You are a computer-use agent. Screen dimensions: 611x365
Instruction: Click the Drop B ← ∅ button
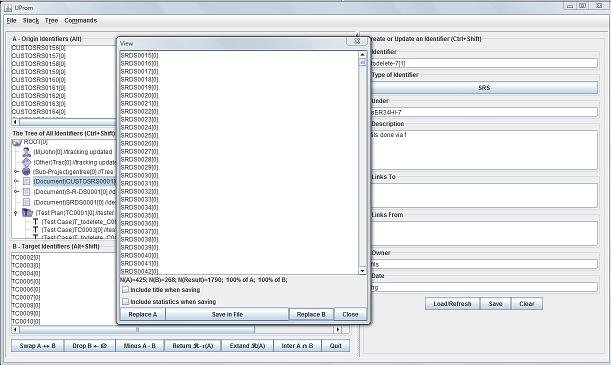point(90,346)
